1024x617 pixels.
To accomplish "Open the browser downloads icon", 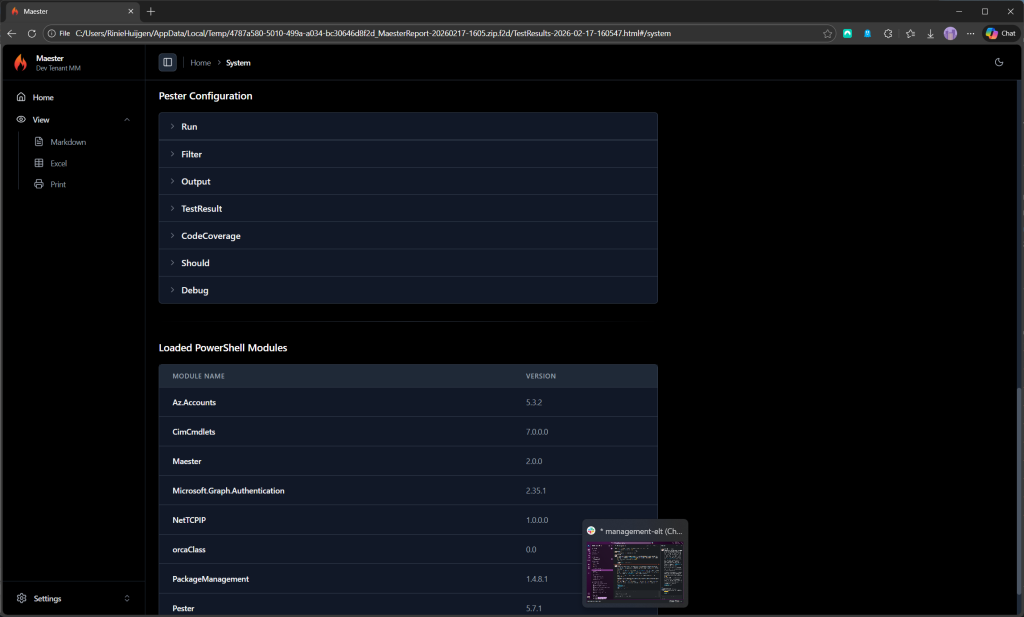I will coord(930,33).
